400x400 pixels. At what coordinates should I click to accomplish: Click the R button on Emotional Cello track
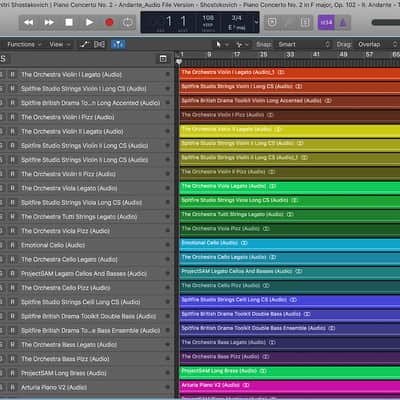click(12, 245)
